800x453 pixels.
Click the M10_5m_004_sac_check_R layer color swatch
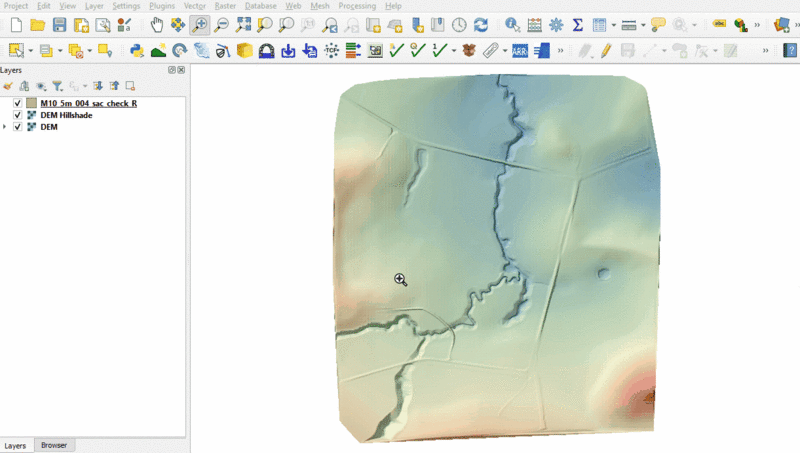click(x=32, y=103)
